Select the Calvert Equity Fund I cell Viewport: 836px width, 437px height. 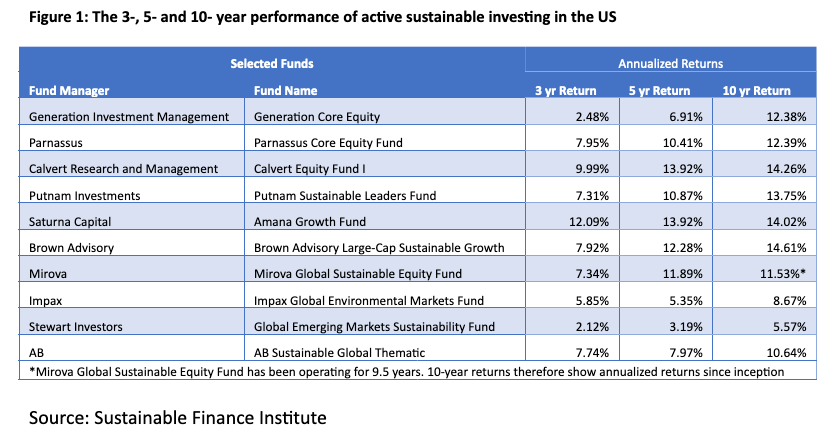[x=309, y=168]
